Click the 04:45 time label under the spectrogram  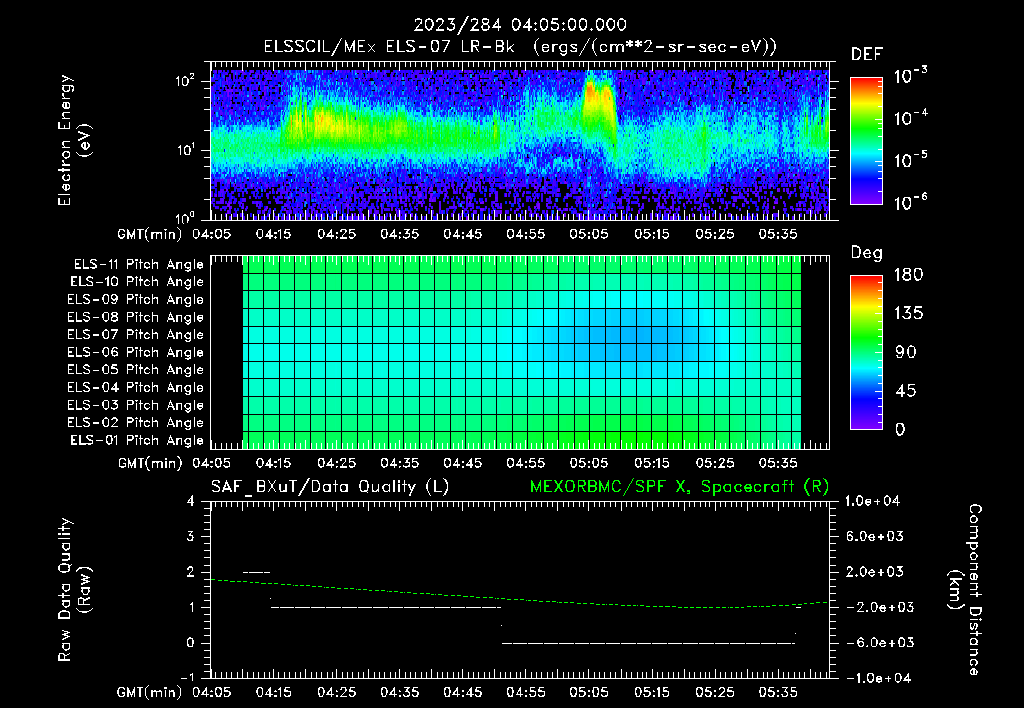click(x=463, y=234)
